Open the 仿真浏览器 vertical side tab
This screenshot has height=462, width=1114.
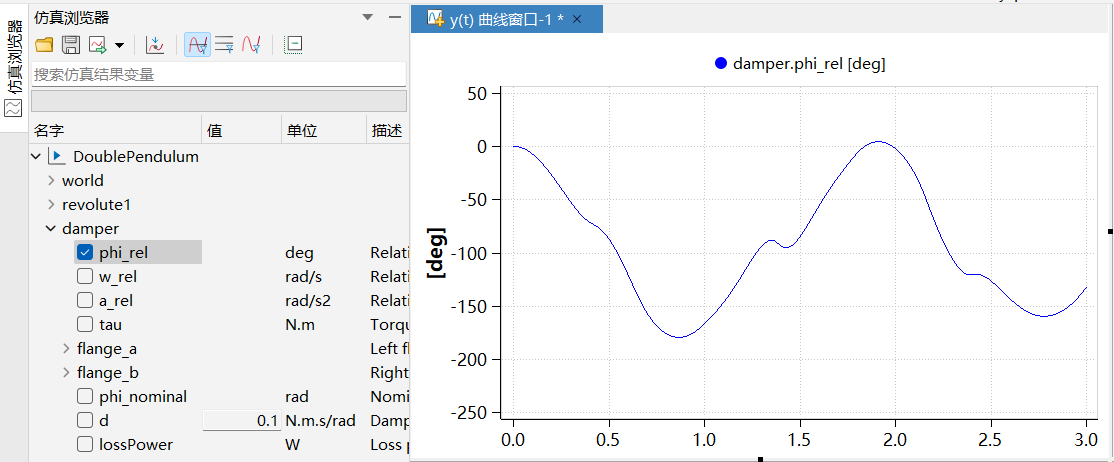pyautogui.click(x=13, y=70)
